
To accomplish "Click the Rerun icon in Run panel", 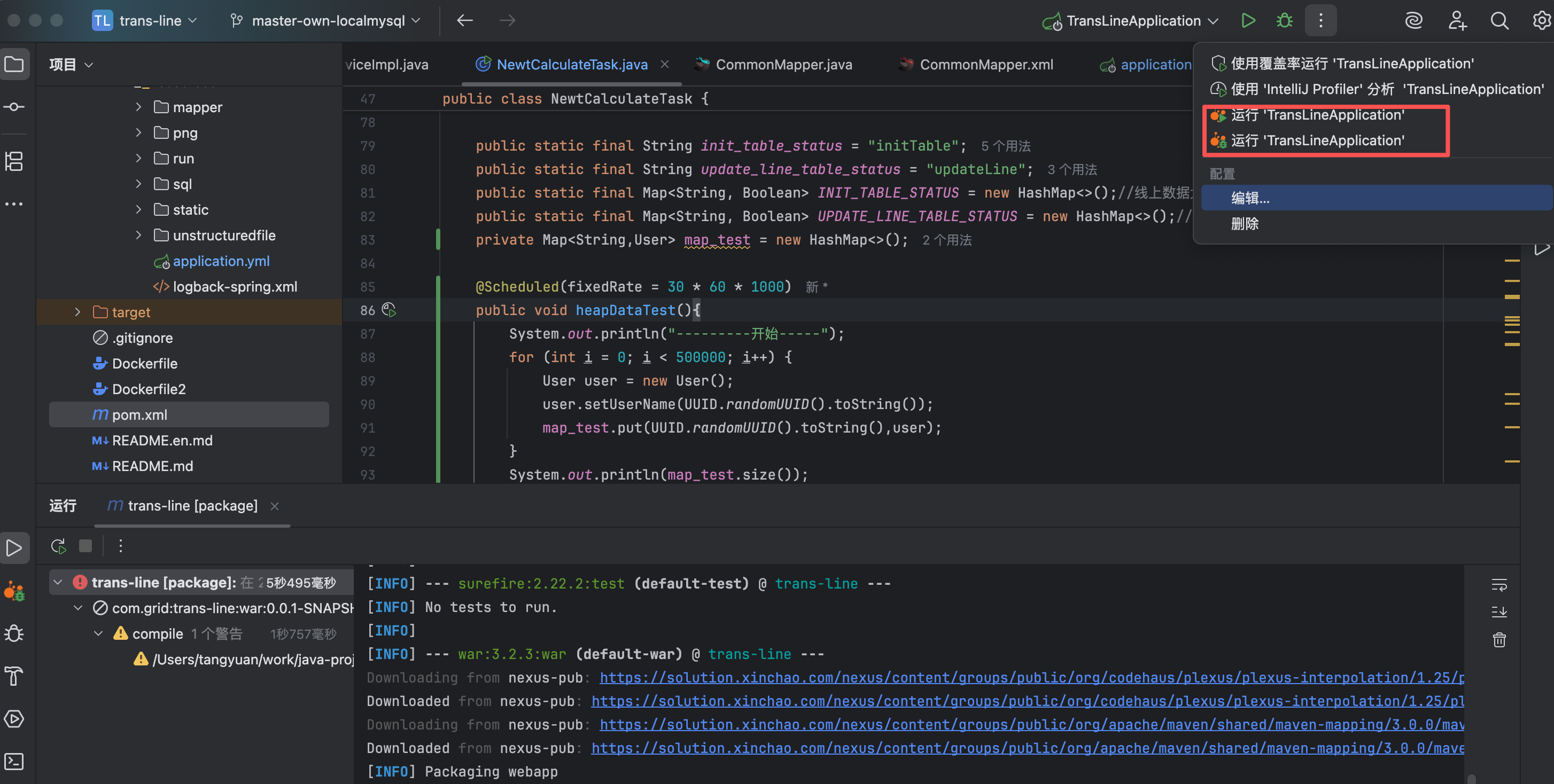I will click(x=59, y=546).
